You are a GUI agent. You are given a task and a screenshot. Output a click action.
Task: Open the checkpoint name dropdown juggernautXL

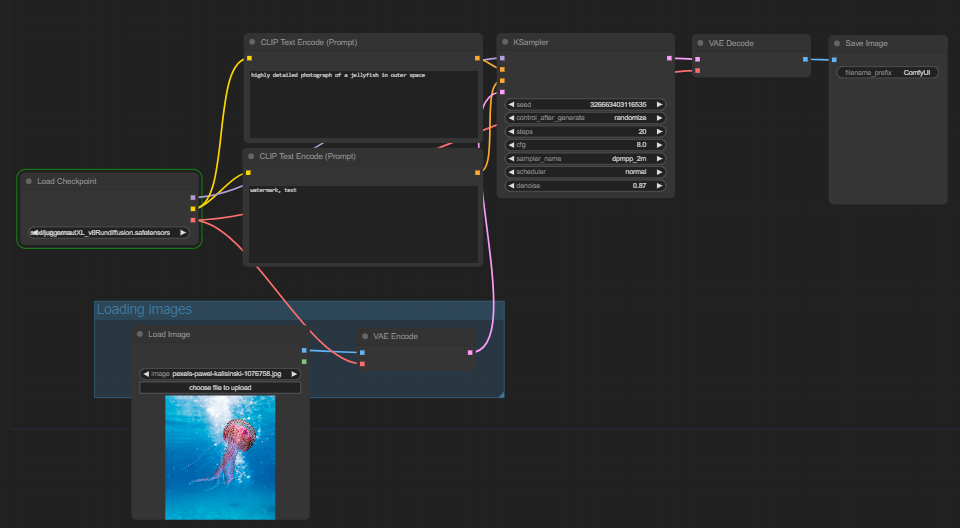109,233
